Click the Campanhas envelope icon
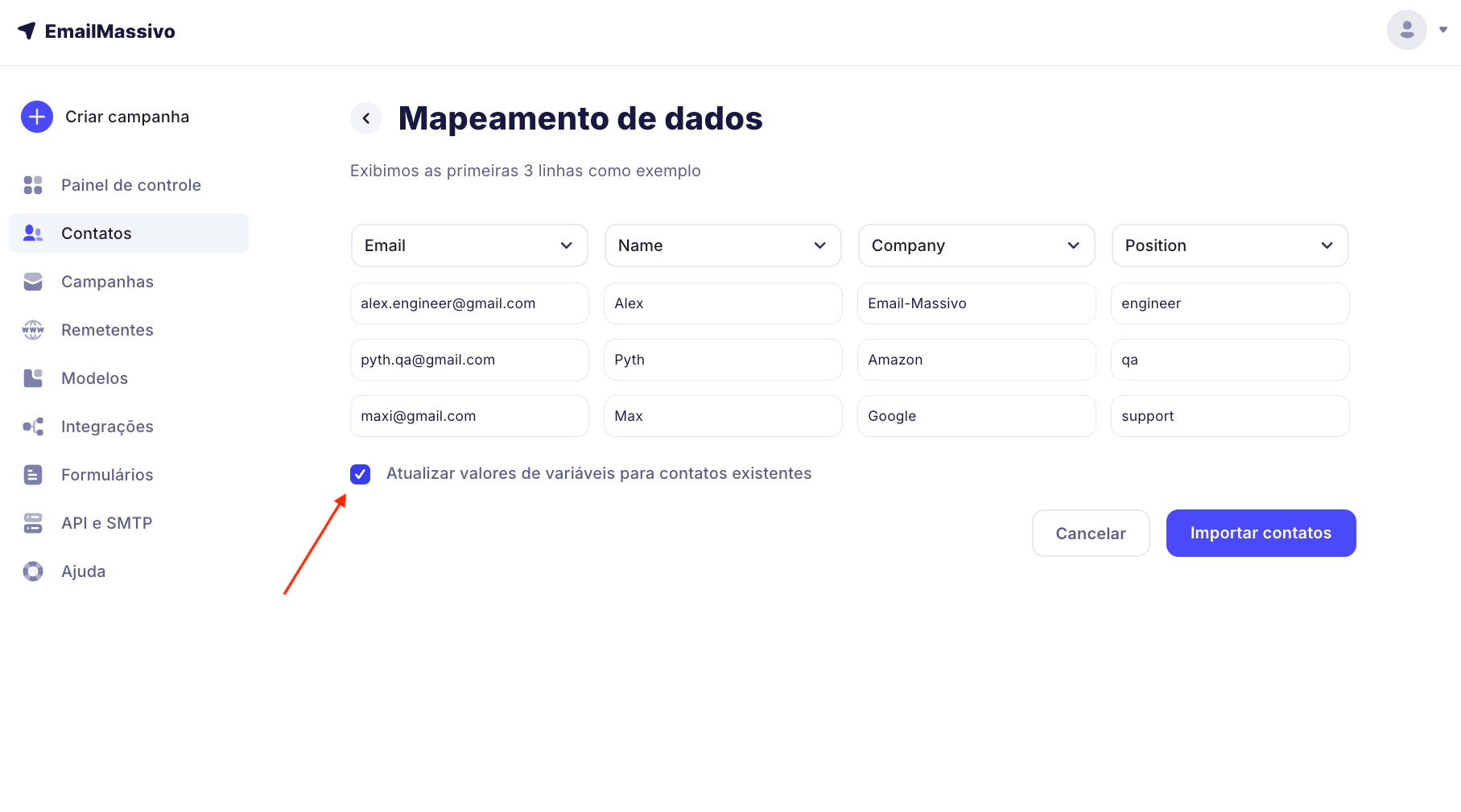The width and height of the screenshot is (1461, 812). click(33, 282)
